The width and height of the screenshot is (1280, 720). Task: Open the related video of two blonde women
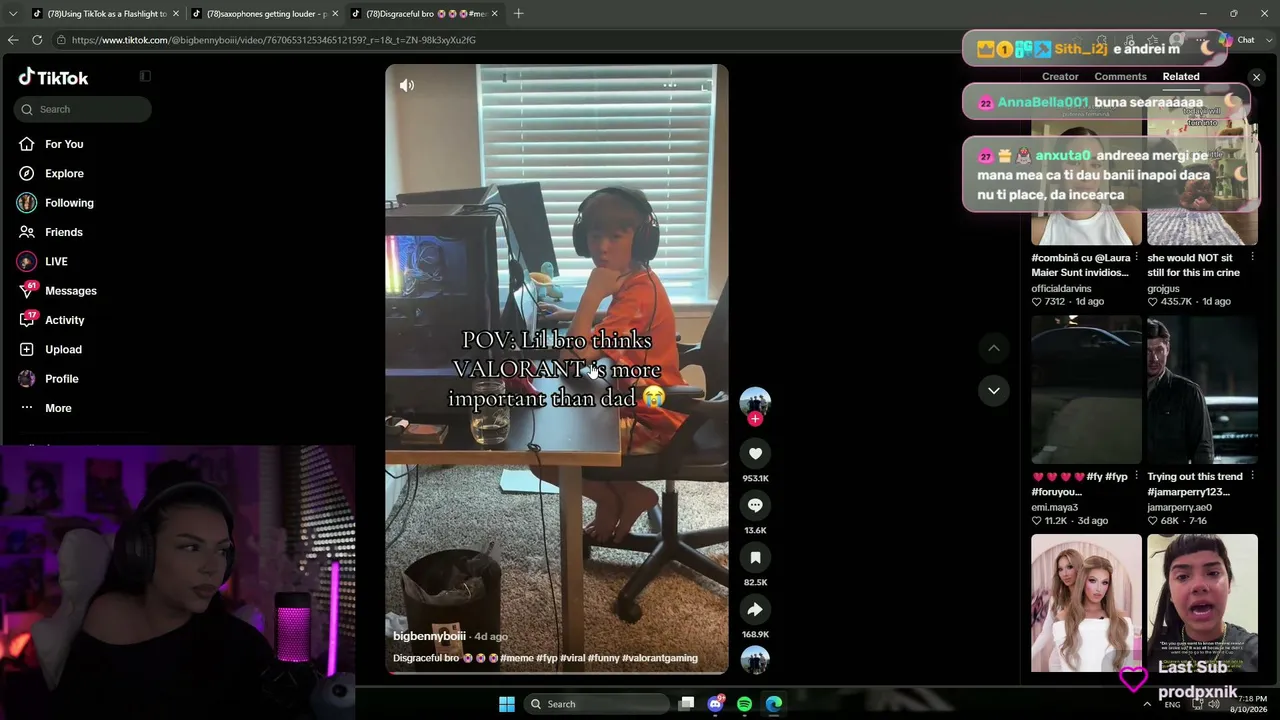1086,603
